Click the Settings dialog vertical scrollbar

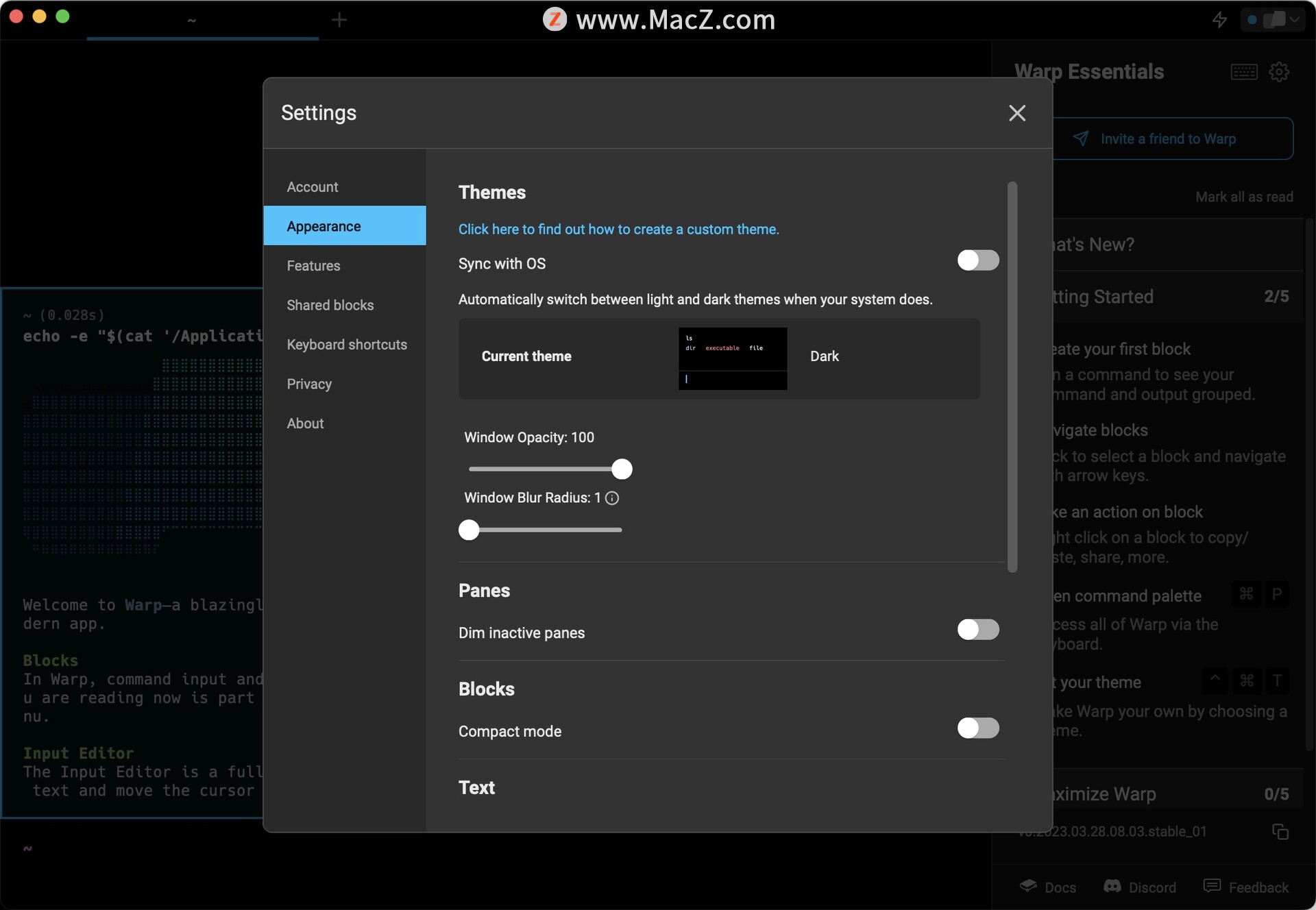(x=1012, y=377)
